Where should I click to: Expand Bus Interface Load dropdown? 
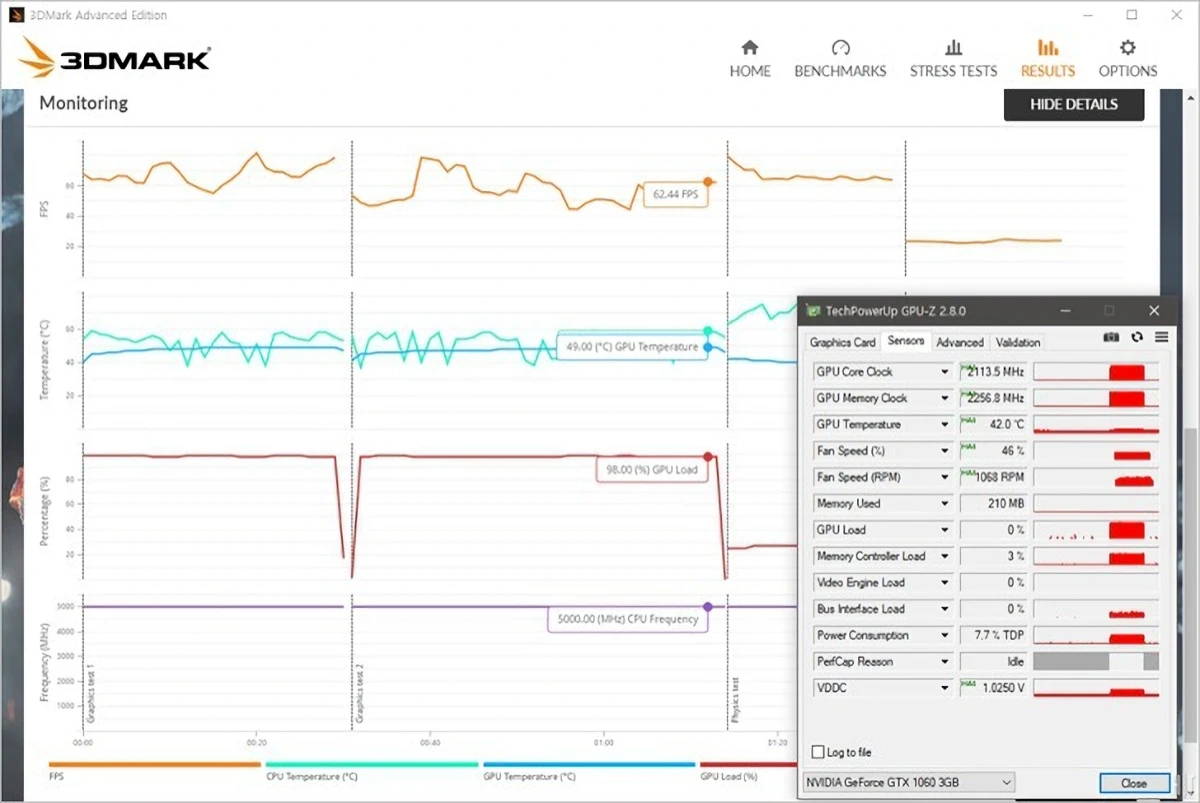click(x=944, y=609)
